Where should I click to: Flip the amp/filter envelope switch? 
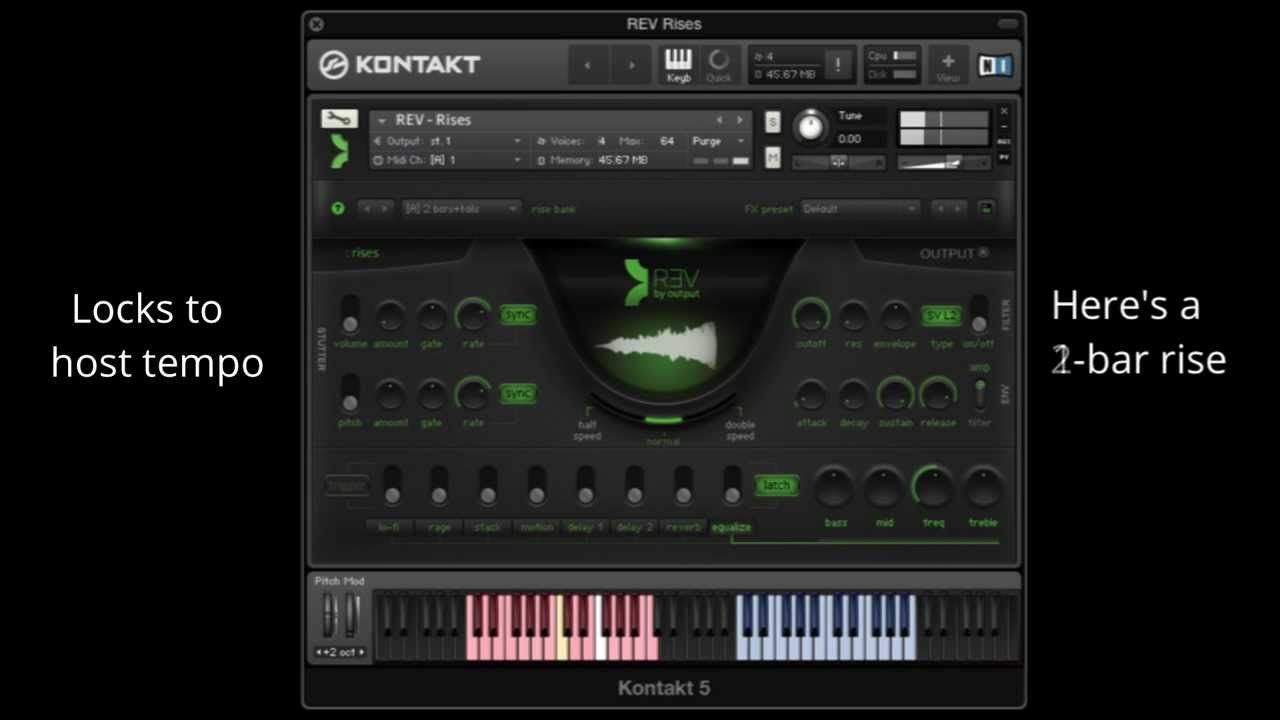(980, 392)
